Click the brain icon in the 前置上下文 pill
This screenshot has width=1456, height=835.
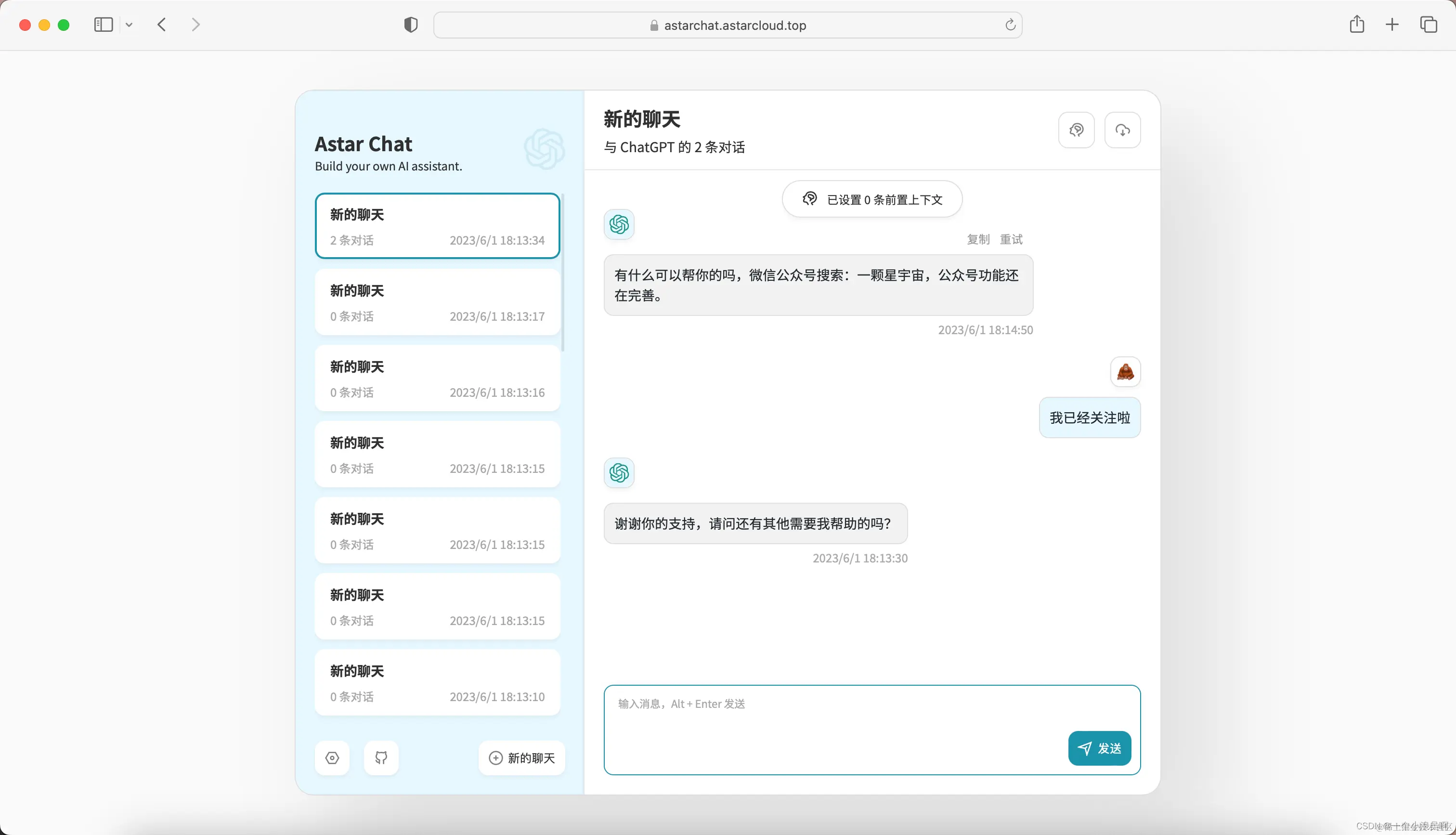pyautogui.click(x=809, y=198)
